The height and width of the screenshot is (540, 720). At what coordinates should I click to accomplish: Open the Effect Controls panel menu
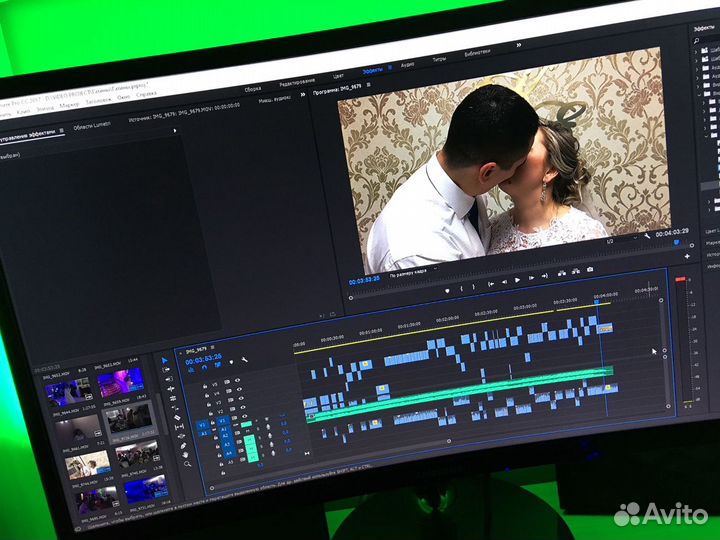62,130
